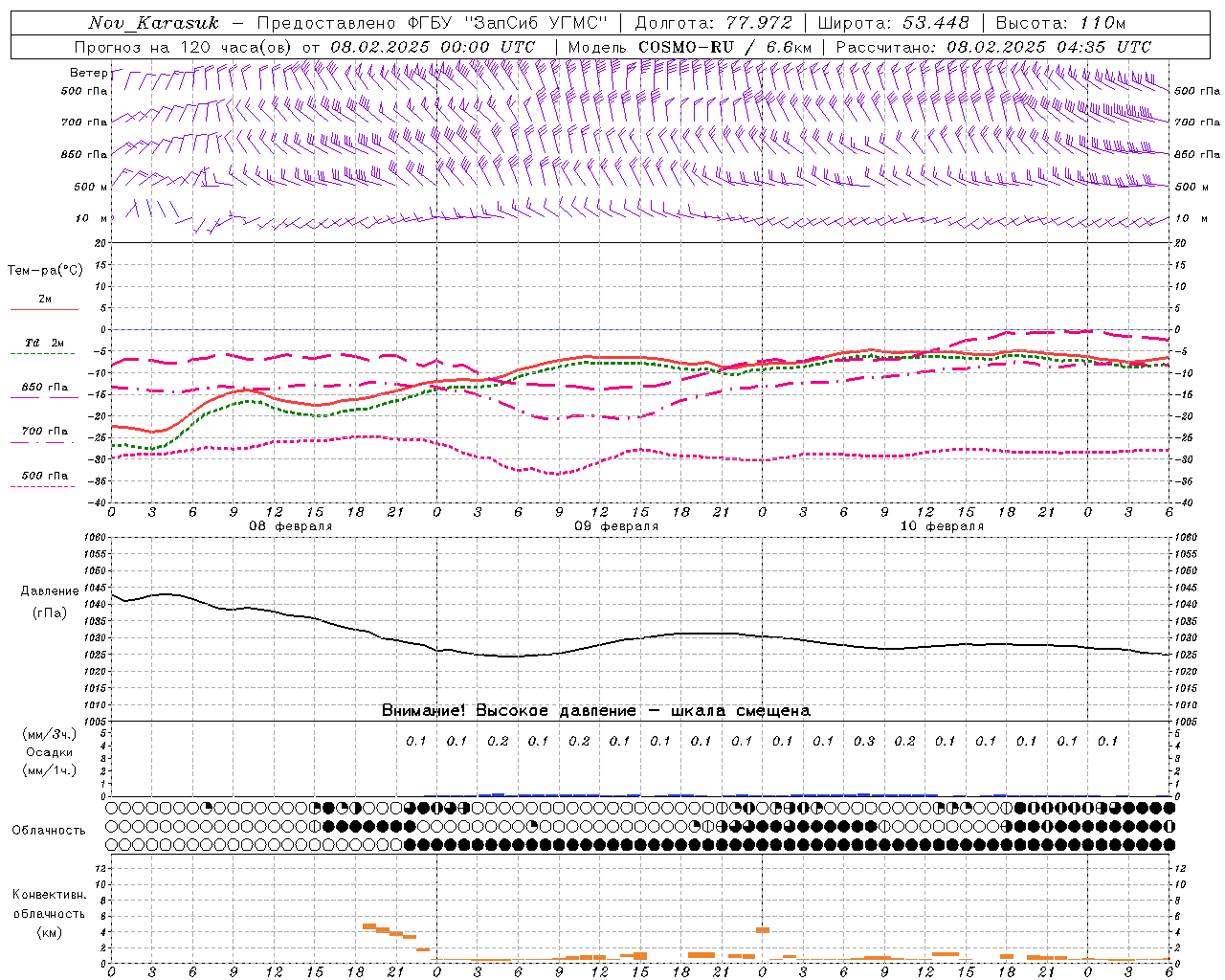
Task: Select the provider text ФГБУ "ЗапСиб УГМС"
Action: (507, 23)
